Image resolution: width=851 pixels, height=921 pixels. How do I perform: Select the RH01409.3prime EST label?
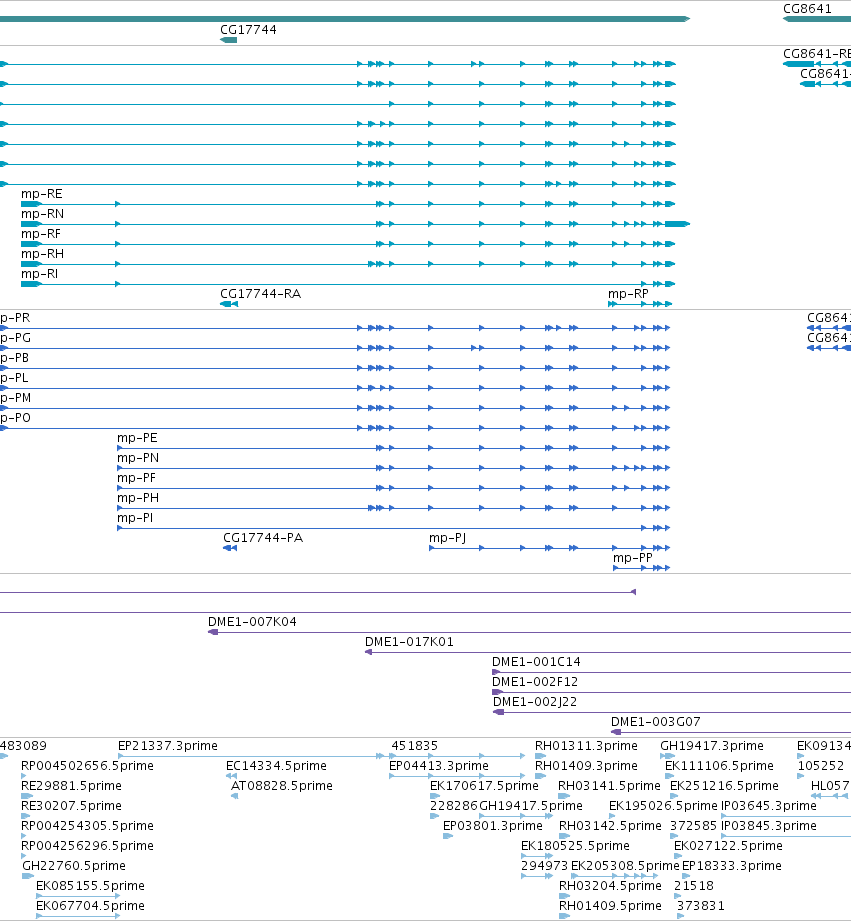586,765
